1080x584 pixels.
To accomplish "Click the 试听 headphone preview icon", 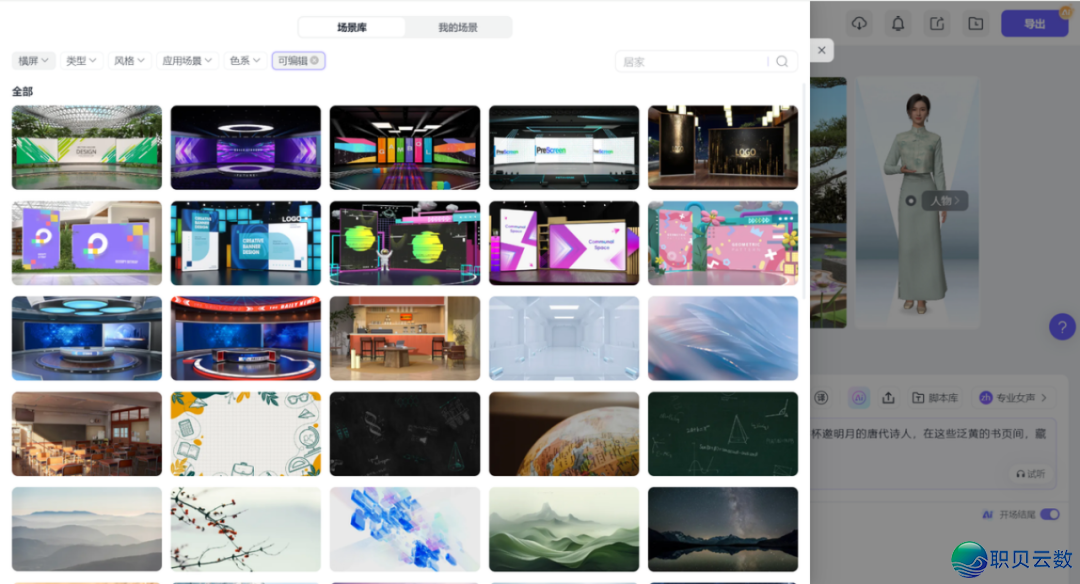I will (1030, 474).
